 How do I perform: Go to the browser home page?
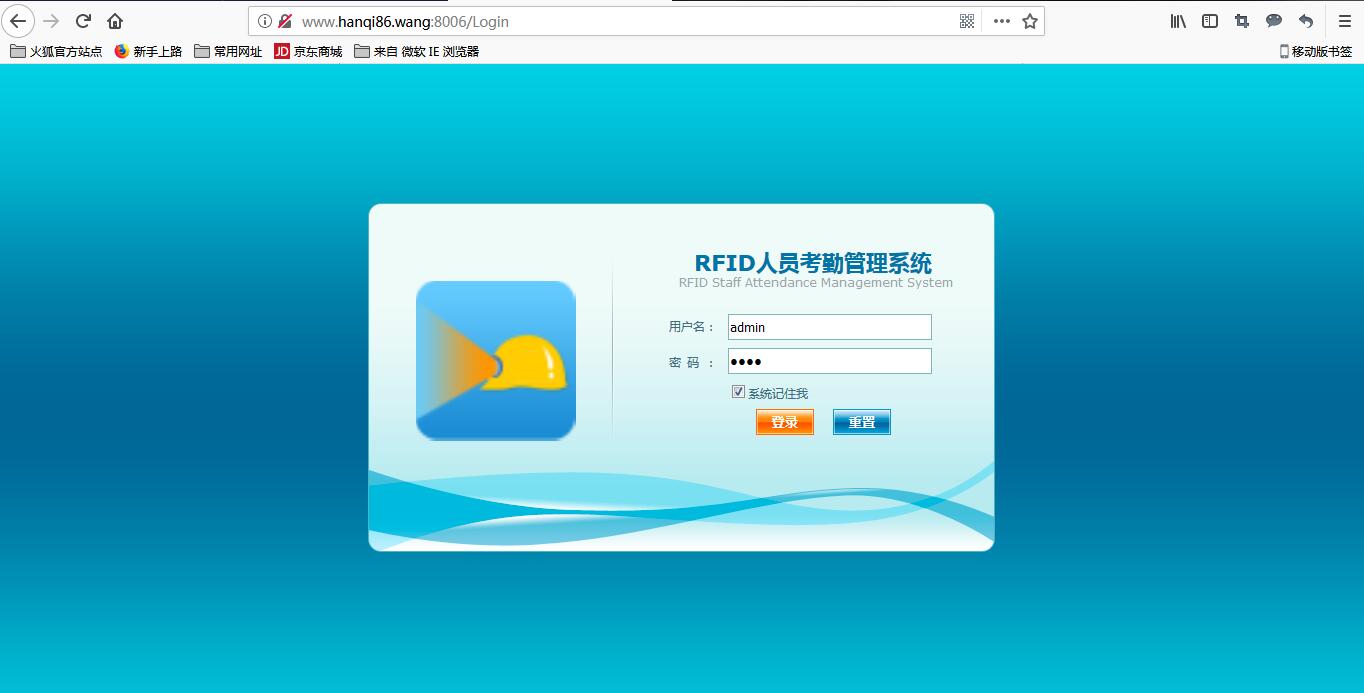[x=115, y=21]
